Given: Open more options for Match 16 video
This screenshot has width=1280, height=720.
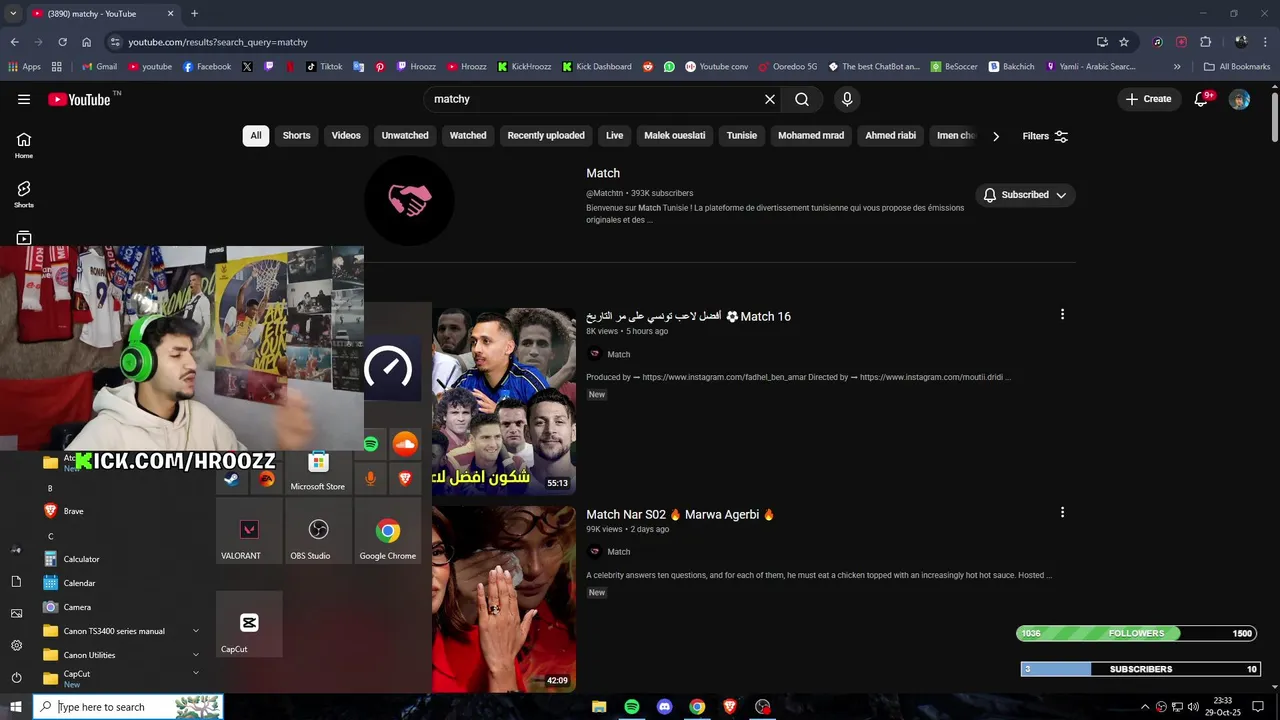Looking at the screenshot, I should tap(1062, 314).
